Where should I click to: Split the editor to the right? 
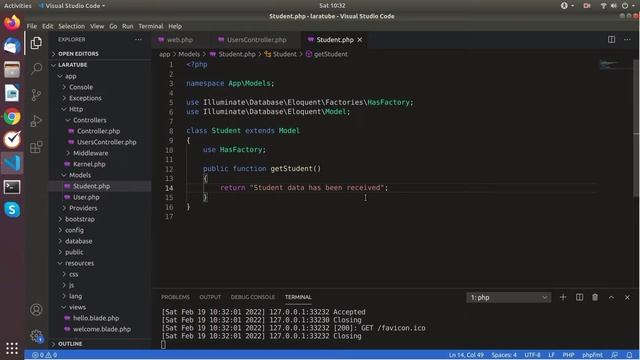click(x=611, y=40)
